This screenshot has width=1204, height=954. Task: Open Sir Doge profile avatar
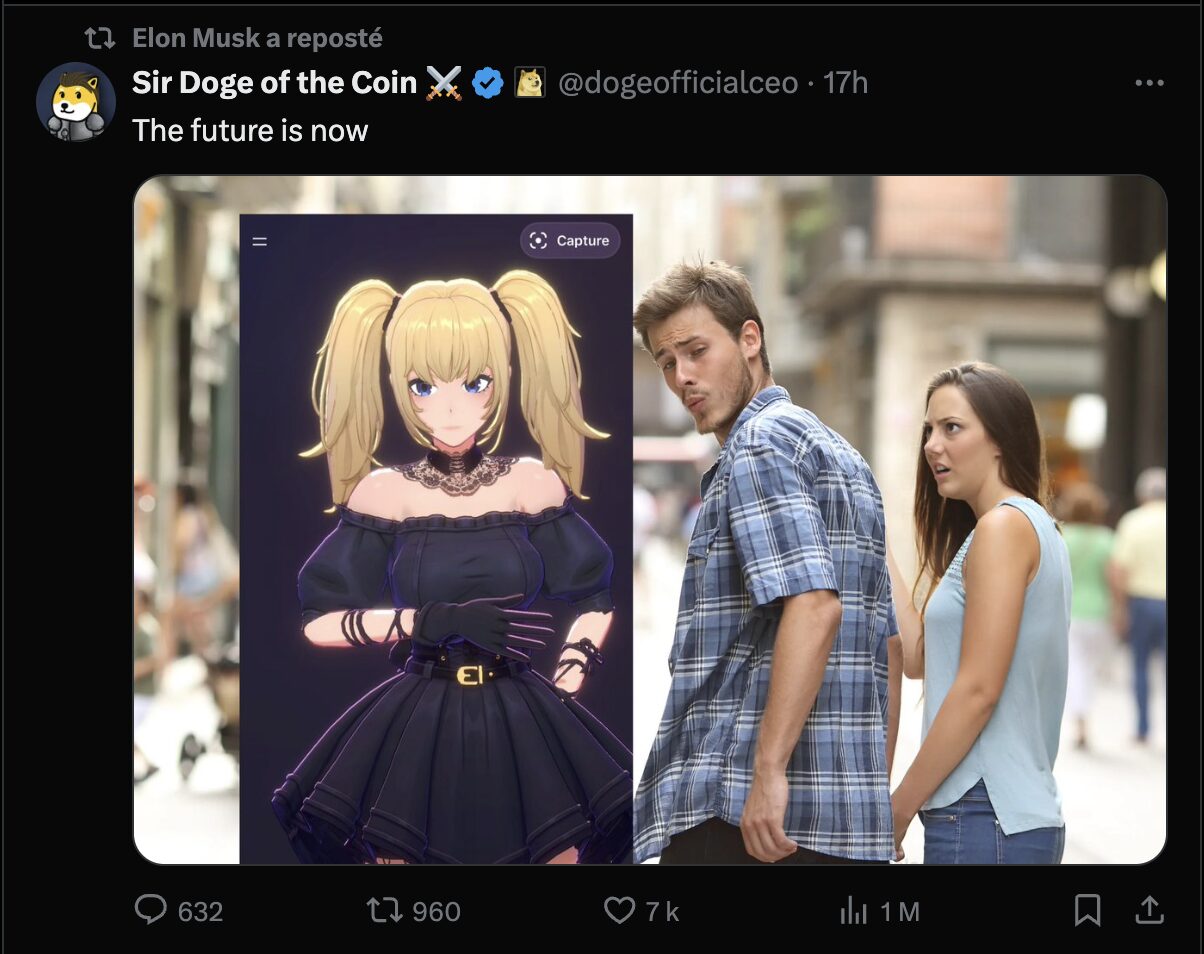(76, 101)
